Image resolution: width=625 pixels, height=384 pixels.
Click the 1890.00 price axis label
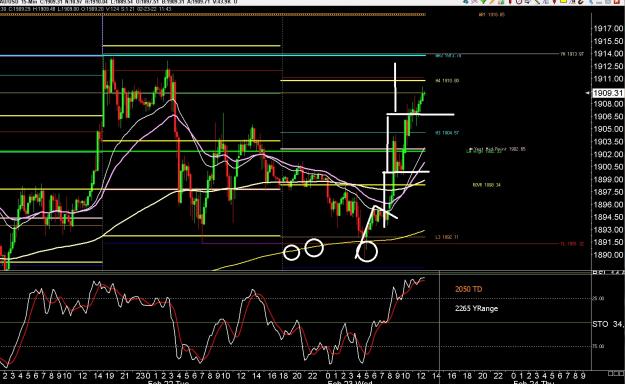coord(608,255)
